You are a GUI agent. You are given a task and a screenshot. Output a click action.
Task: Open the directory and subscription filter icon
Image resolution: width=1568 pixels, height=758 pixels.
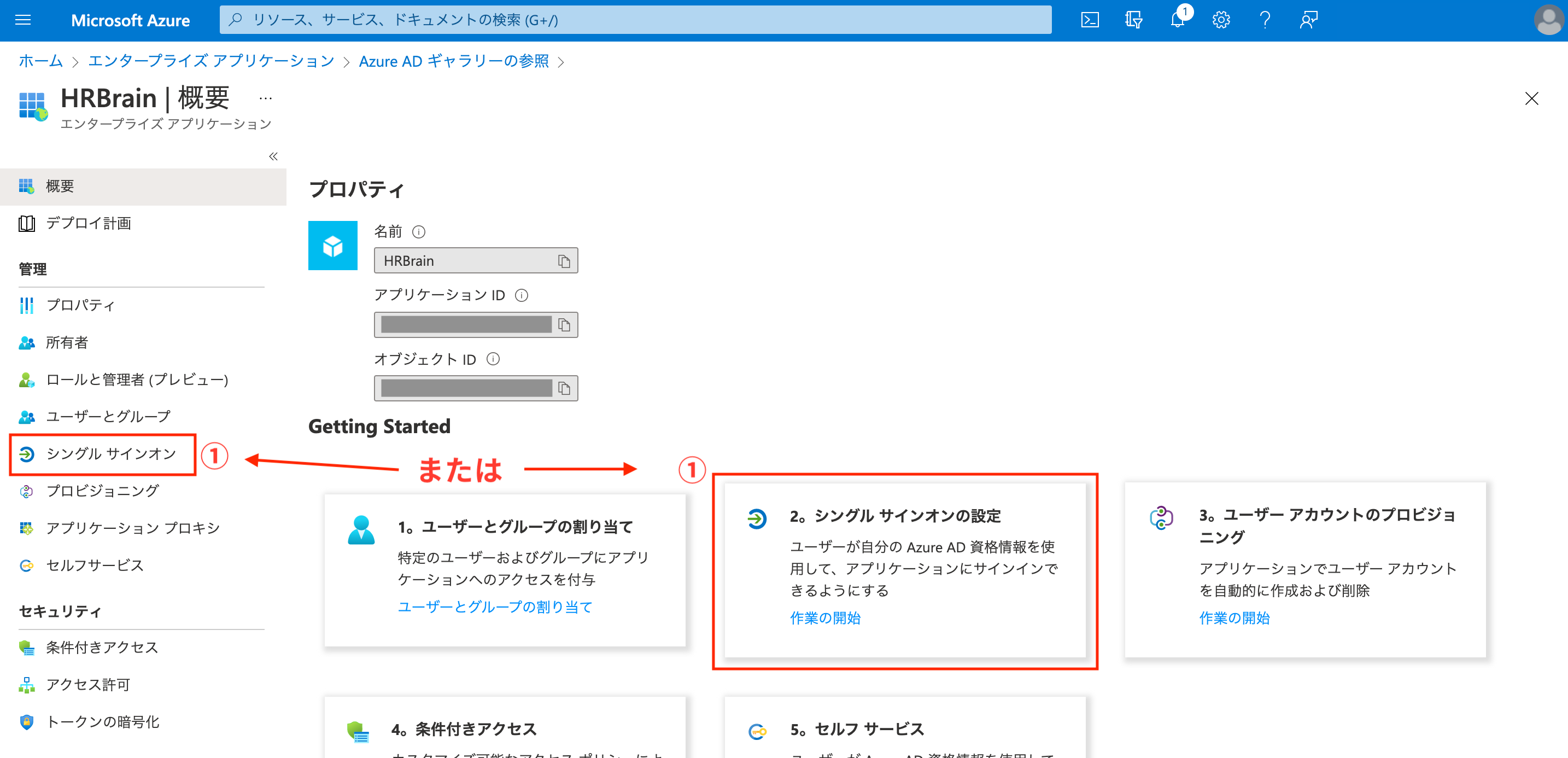tap(1133, 20)
